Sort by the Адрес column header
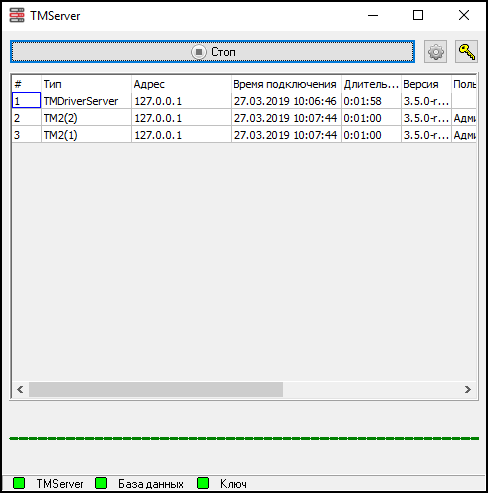The image size is (488, 493). point(181,84)
